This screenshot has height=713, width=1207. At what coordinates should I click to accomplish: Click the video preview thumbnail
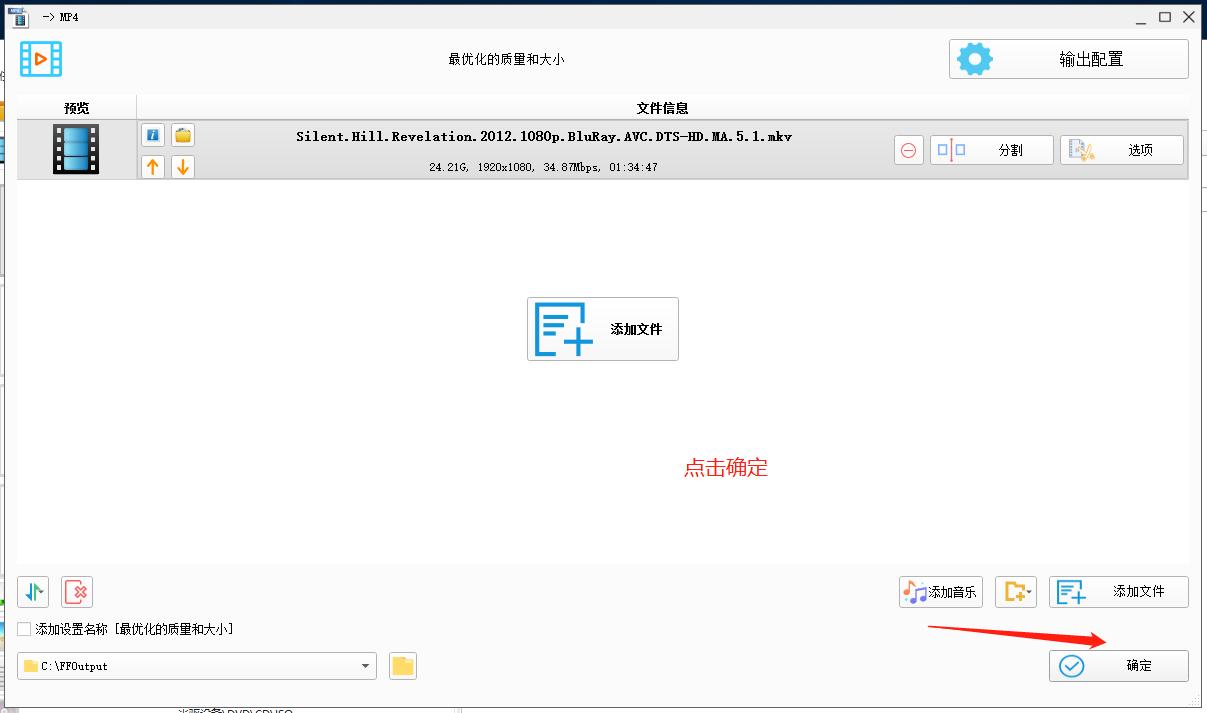[76, 149]
